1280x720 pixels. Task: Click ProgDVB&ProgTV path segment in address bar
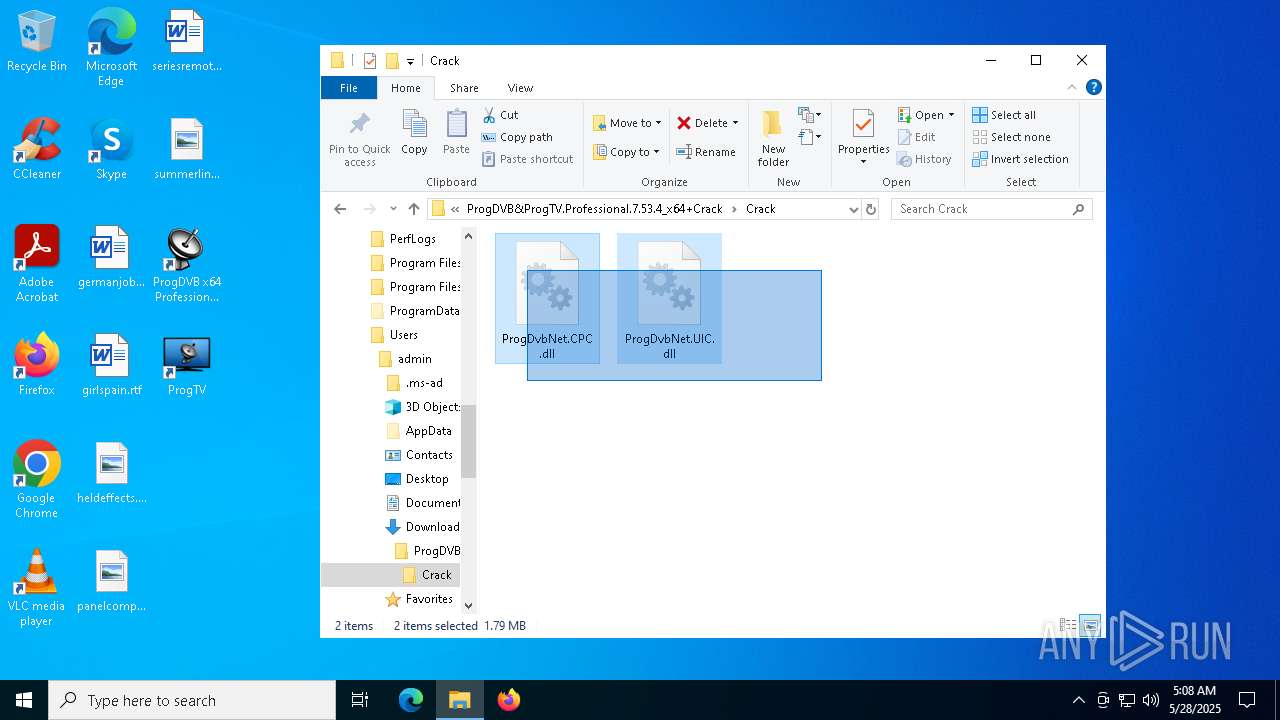(x=594, y=209)
